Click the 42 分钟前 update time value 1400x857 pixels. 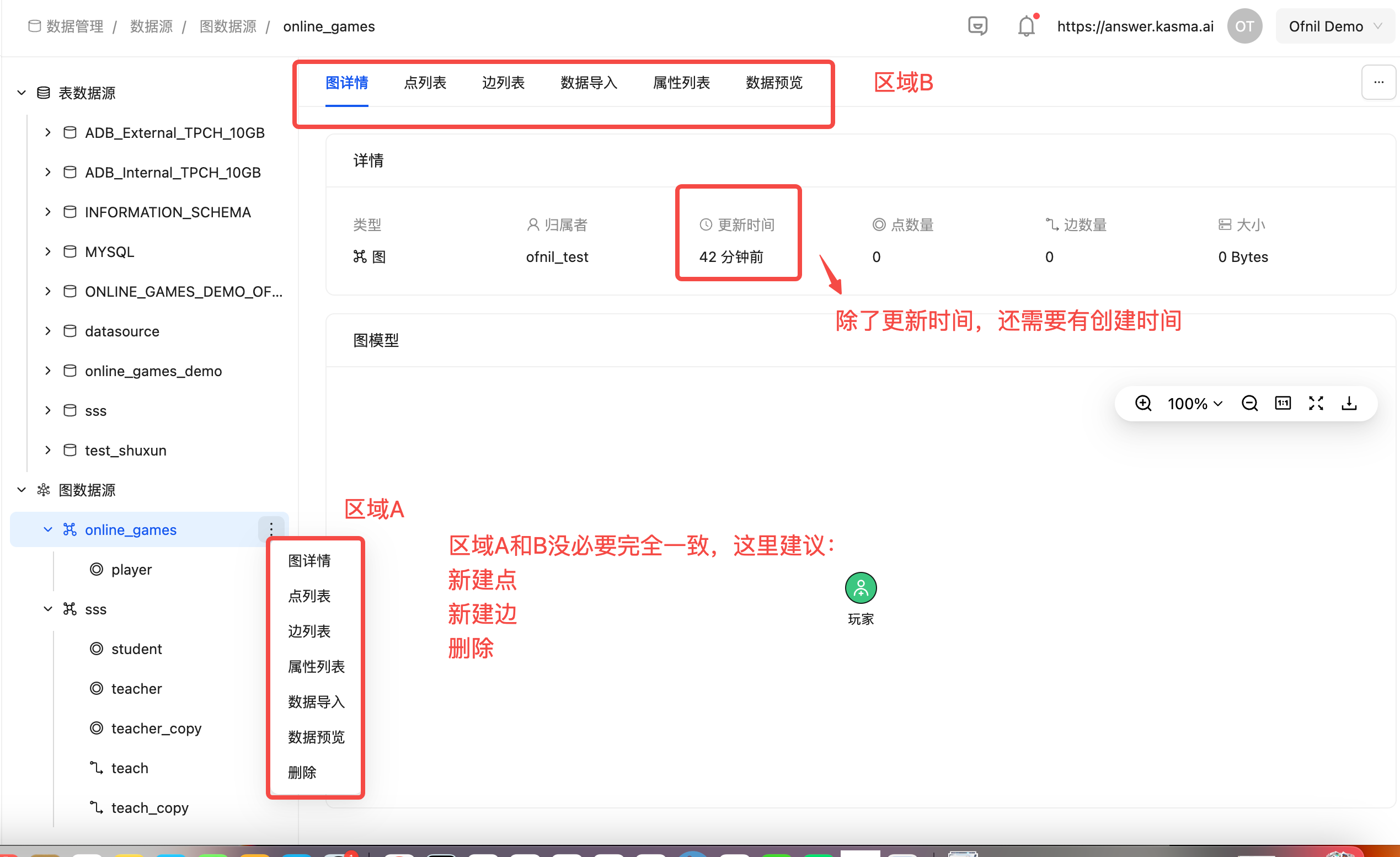coord(731,256)
